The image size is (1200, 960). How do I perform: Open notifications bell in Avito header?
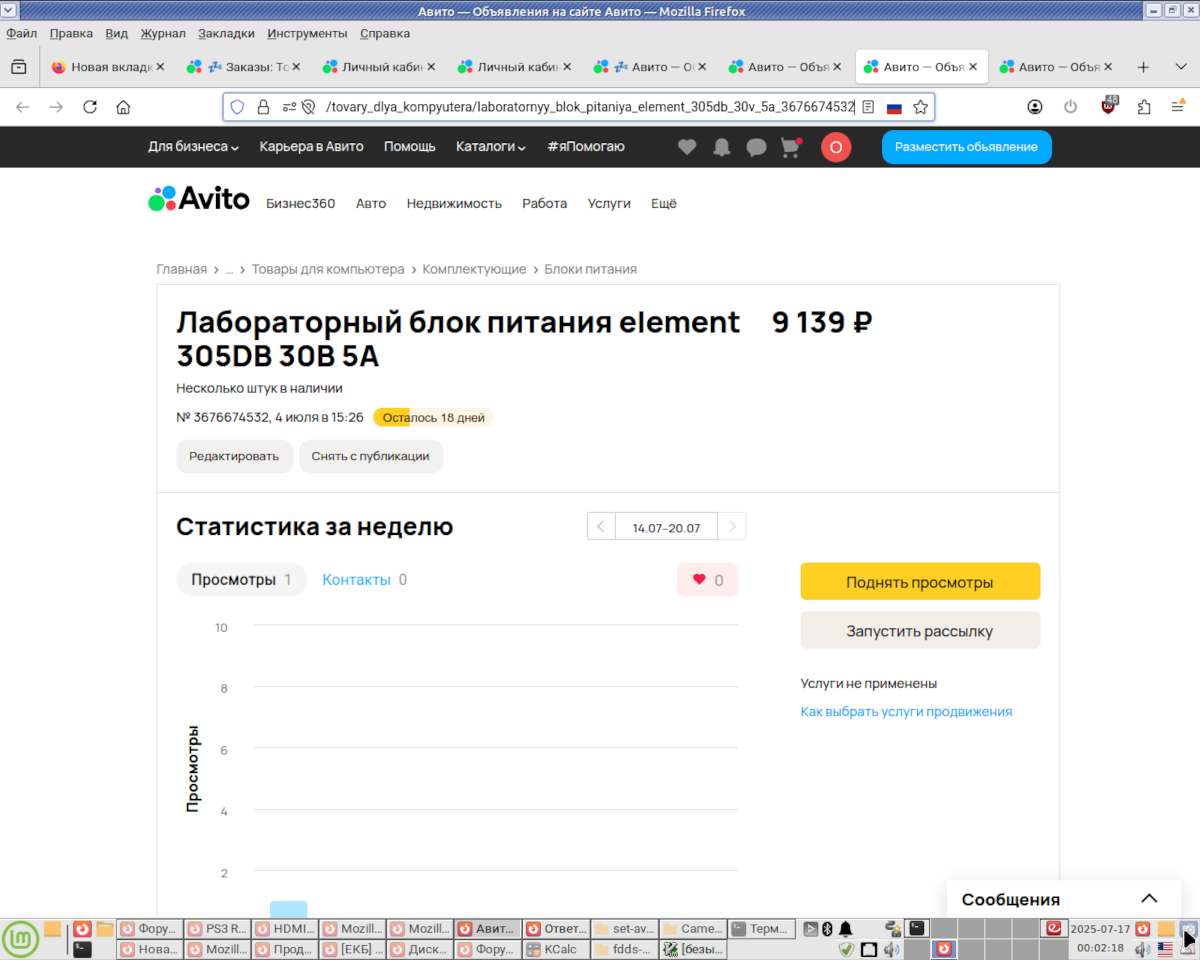click(x=721, y=147)
